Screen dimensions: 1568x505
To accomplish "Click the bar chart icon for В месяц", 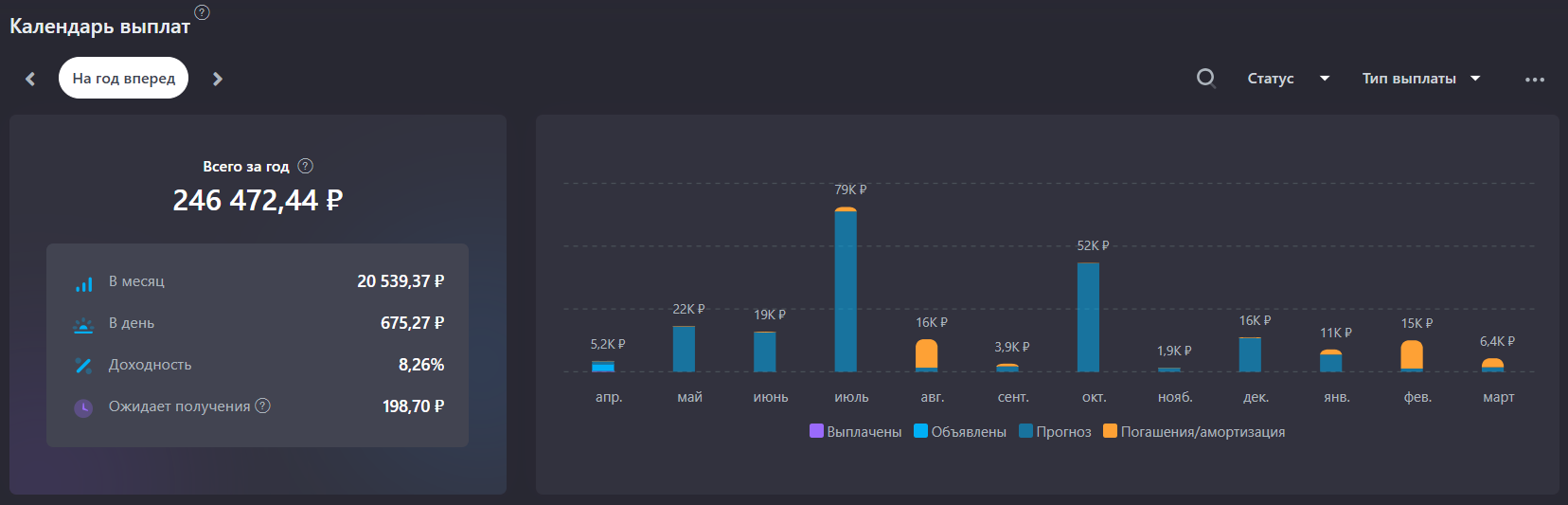I will pyautogui.click(x=84, y=283).
